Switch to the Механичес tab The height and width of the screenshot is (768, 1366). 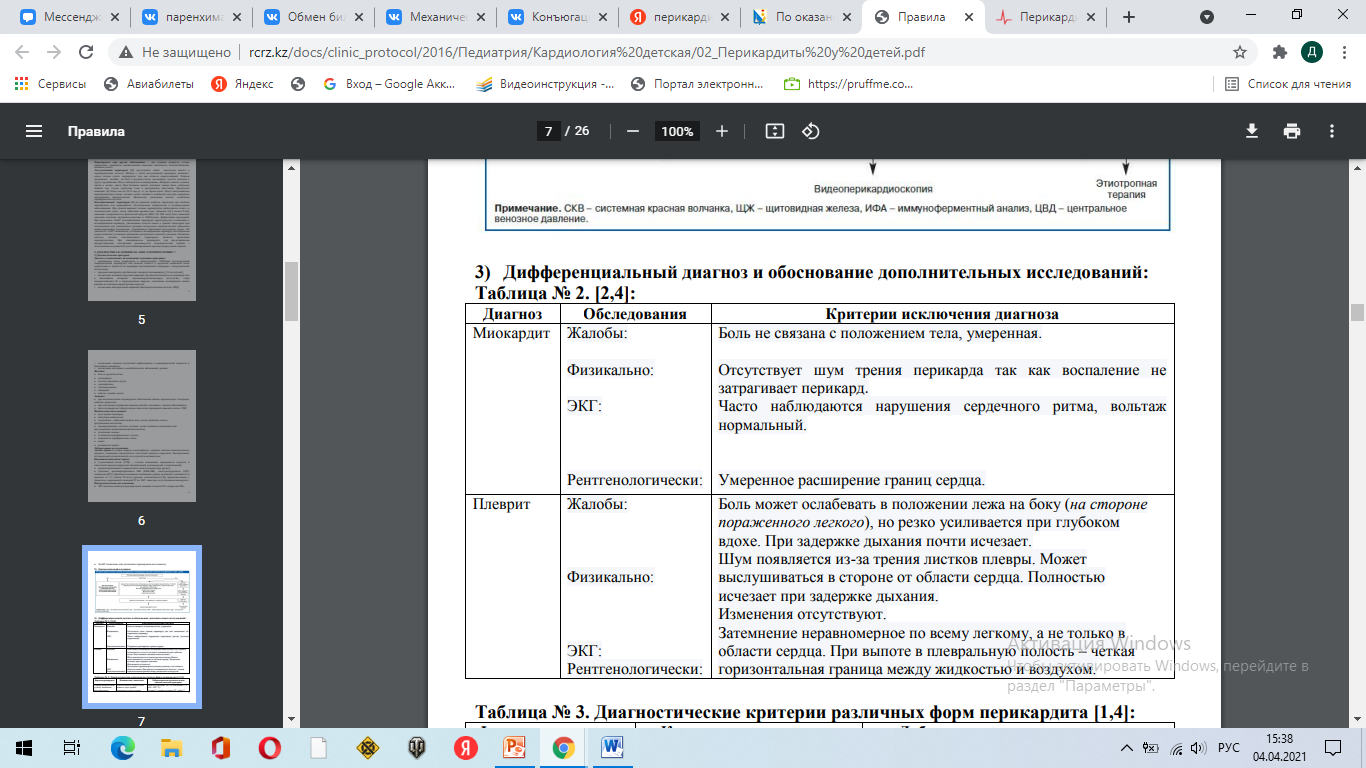pos(431,17)
